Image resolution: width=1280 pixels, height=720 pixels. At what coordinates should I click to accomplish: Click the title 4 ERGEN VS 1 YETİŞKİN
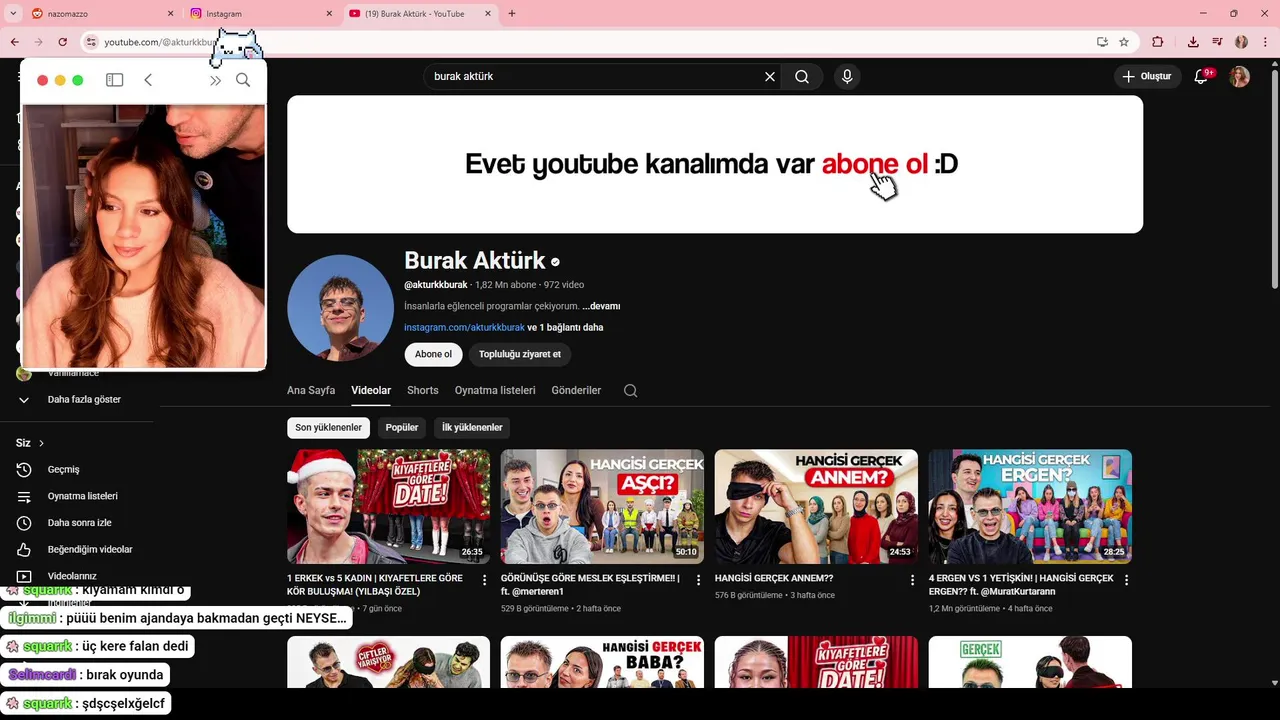[1021, 585]
